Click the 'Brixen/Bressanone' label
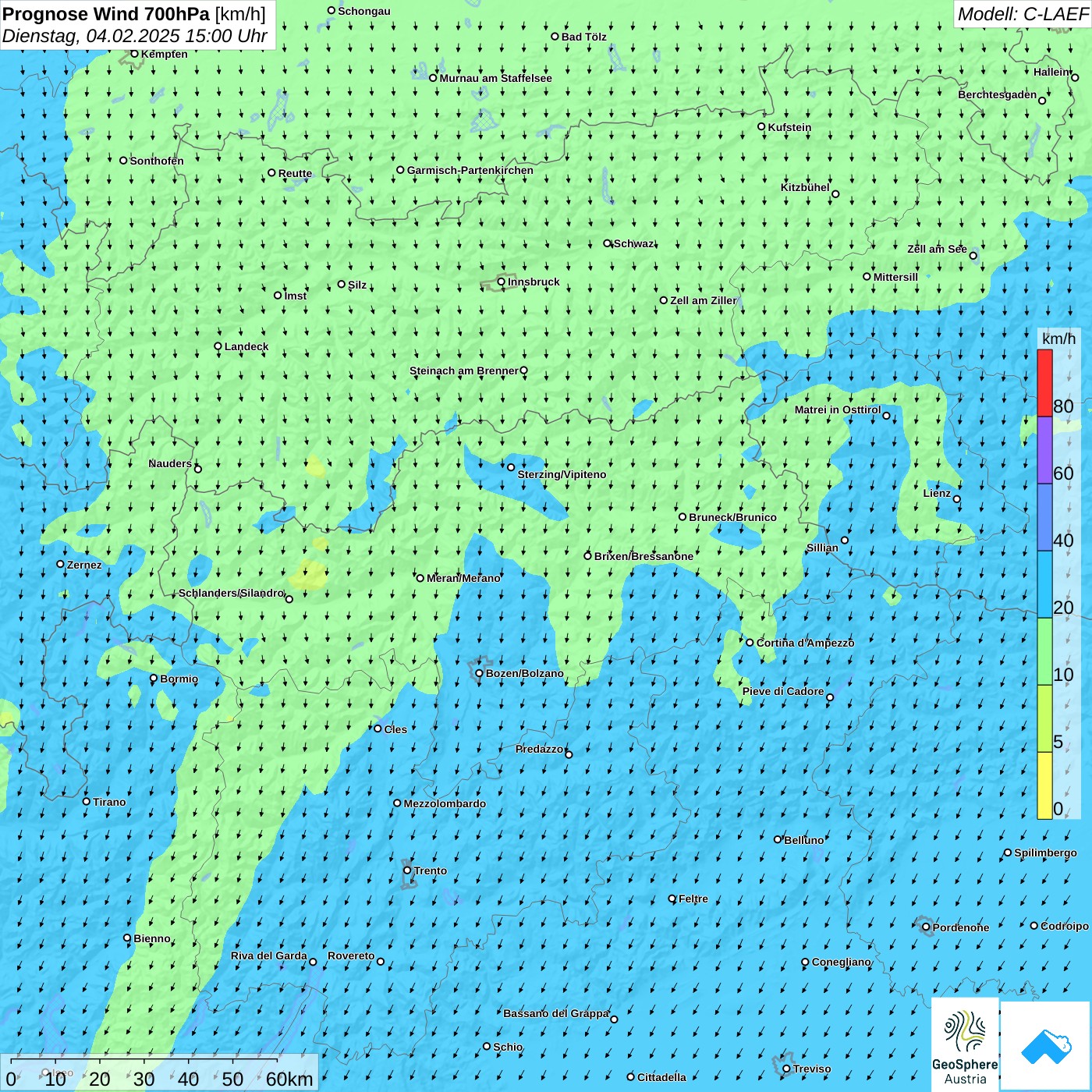Screen dimensions: 1092x1092 tap(643, 556)
